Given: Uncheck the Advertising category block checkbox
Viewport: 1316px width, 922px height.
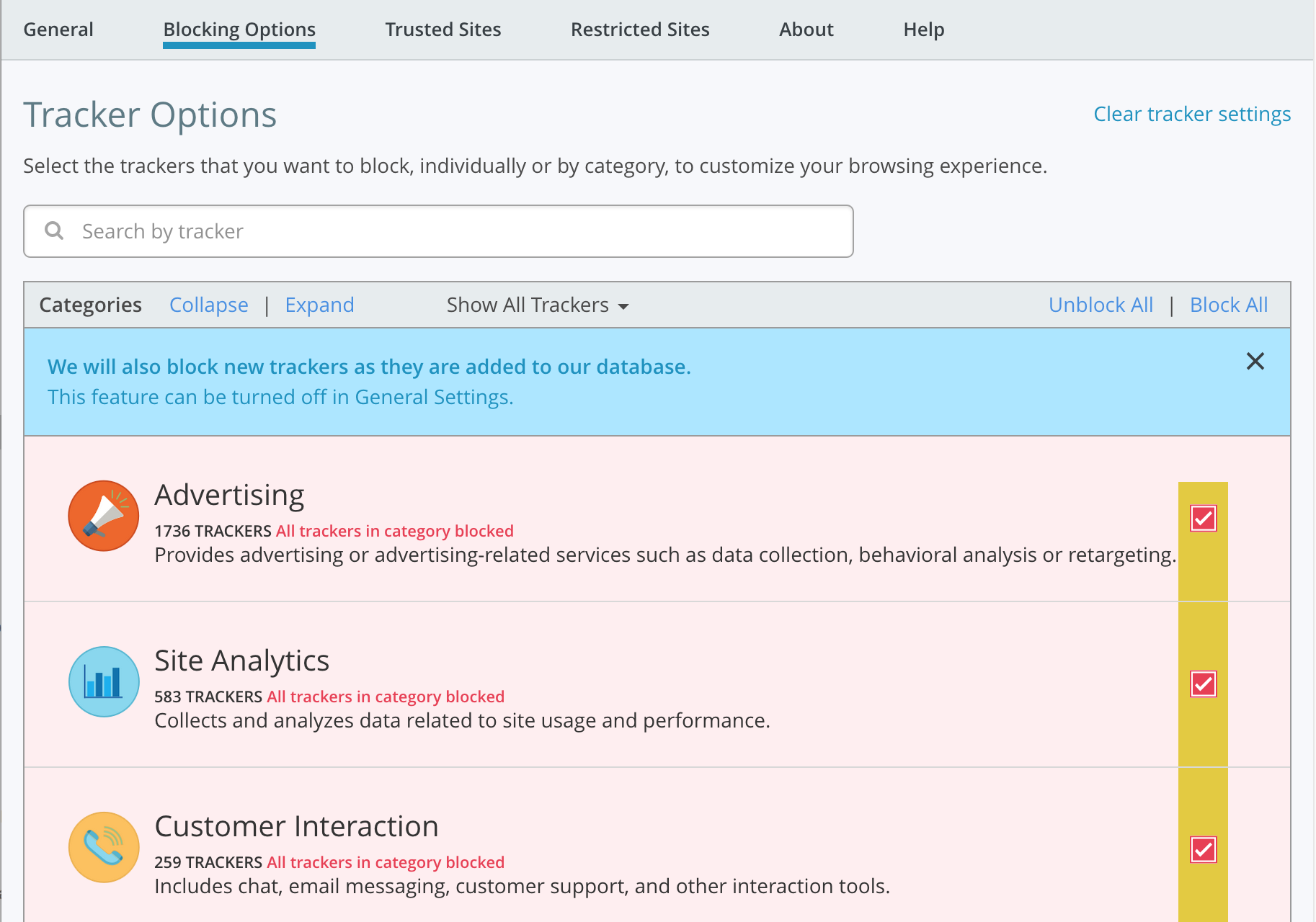Looking at the screenshot, I should pyautogui.click(x=1203, y=518).
